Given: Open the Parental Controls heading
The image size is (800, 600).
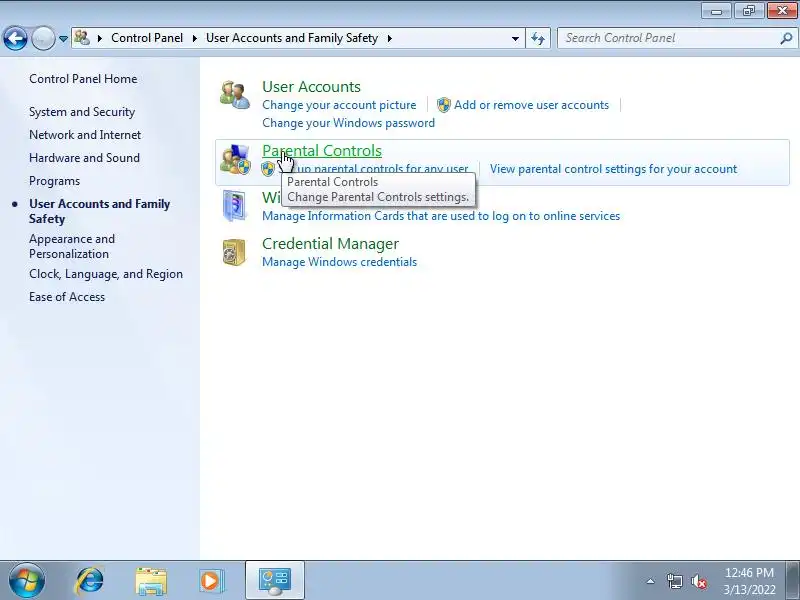Looking at the screenshot, I should click(x=322, y=151).
